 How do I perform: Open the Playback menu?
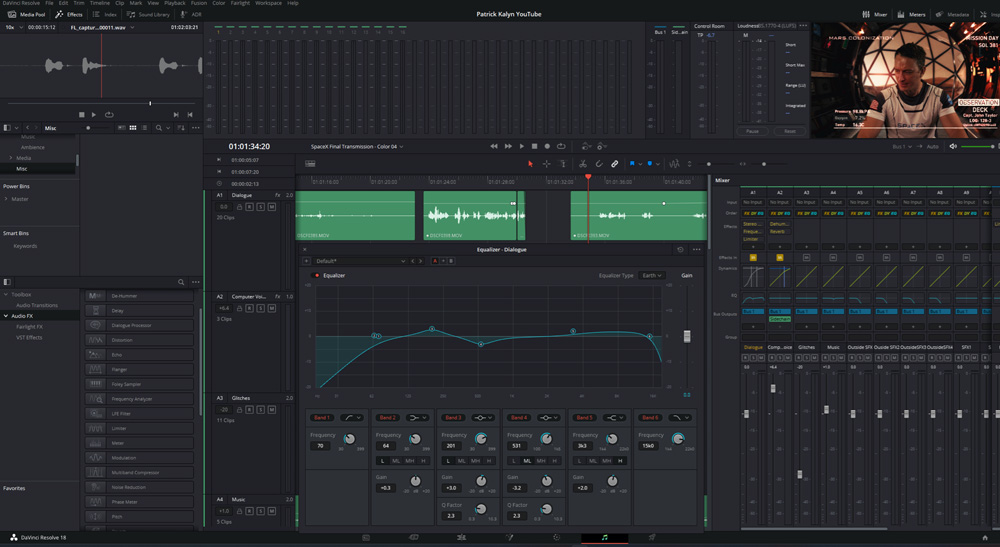click(175, 3)
